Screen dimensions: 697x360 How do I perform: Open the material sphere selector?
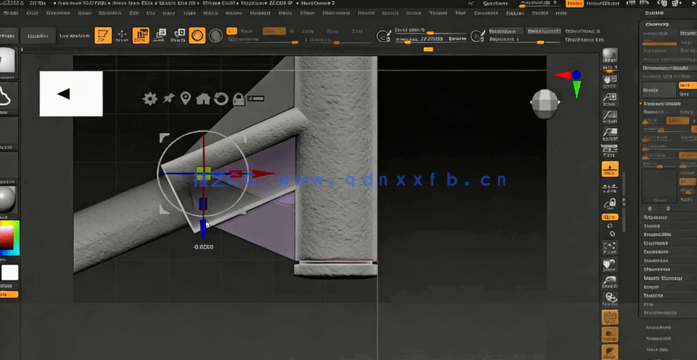pyautogui.click(x=7, y=200)
